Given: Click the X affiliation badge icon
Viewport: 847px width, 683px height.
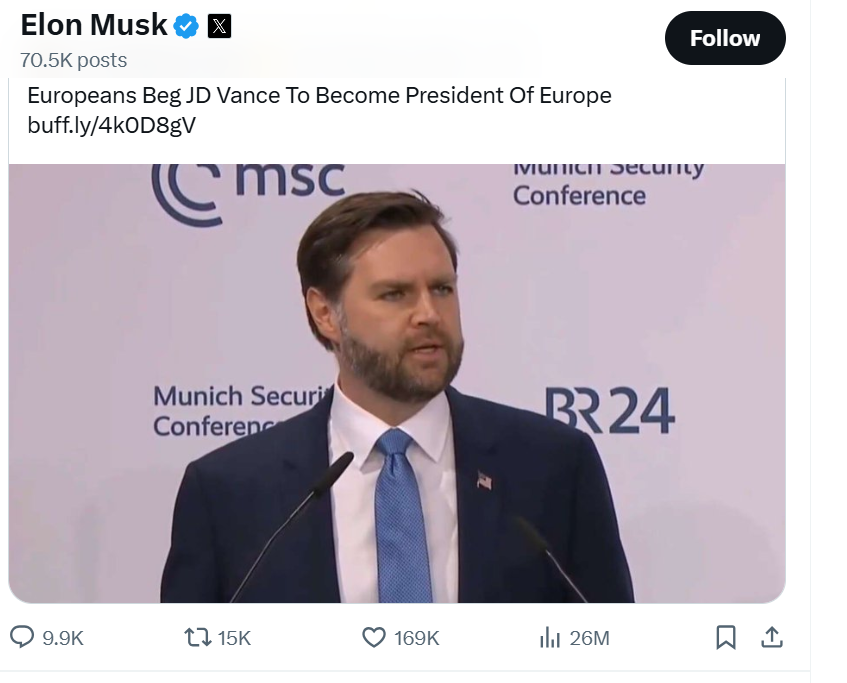Looking at the screenshot, I should (219, 26).
